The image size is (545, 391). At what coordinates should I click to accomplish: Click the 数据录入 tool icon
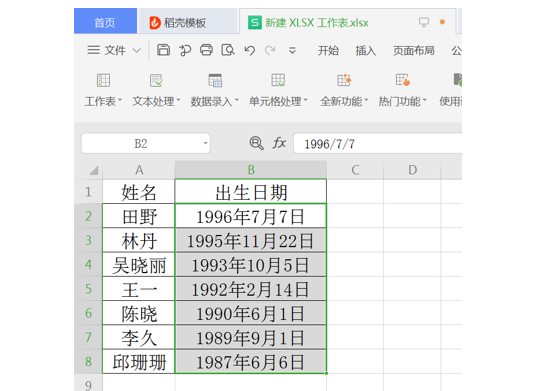pyautogui.click(x=215, y=80)
